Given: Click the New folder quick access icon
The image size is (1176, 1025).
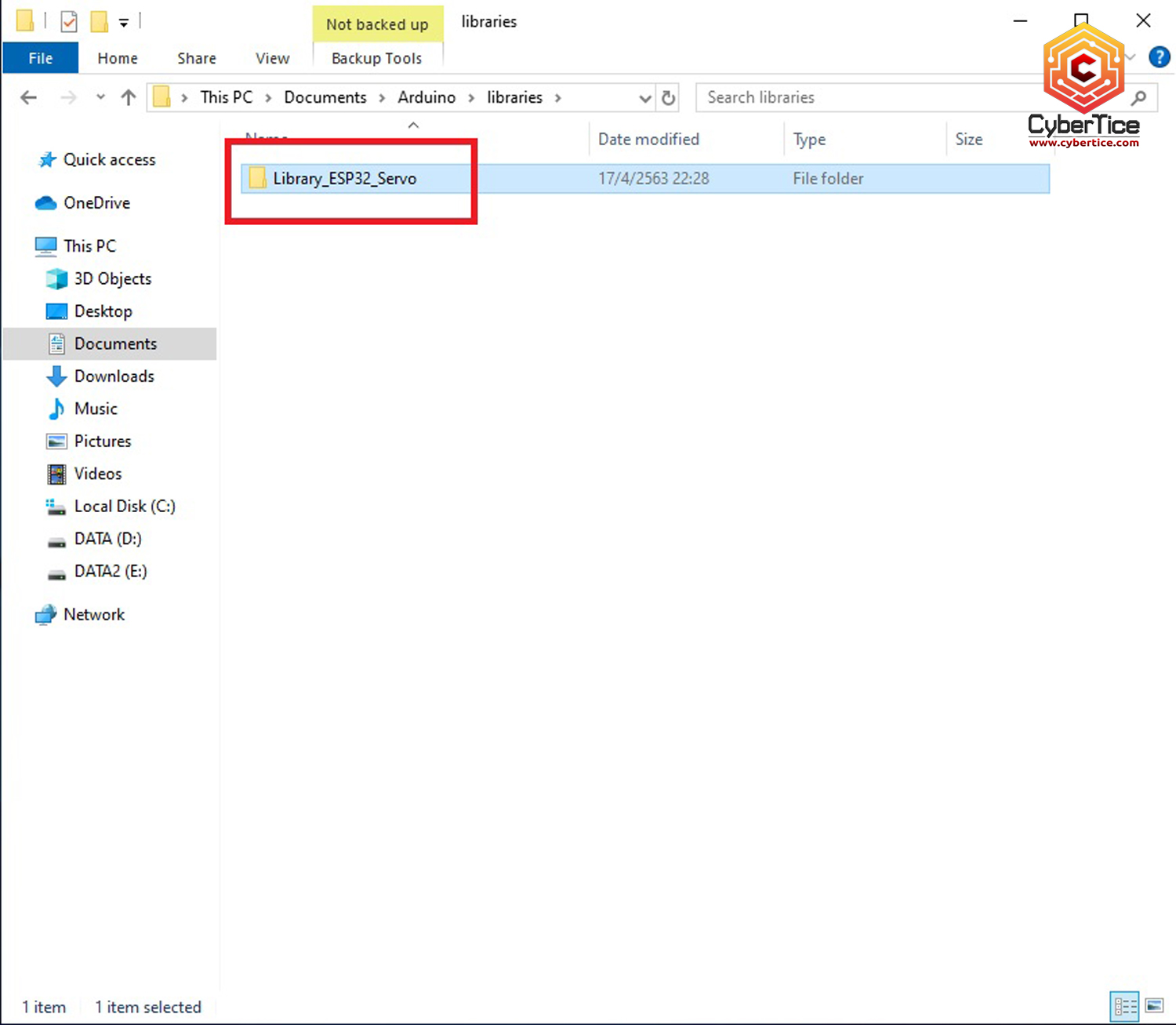Looking at the screenshot, I should coord(100,21).
